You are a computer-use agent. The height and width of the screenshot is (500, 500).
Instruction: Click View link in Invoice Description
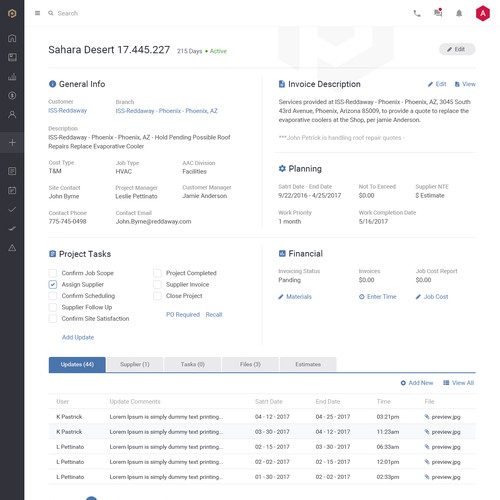pyautogui.click(x=465, y=84)
